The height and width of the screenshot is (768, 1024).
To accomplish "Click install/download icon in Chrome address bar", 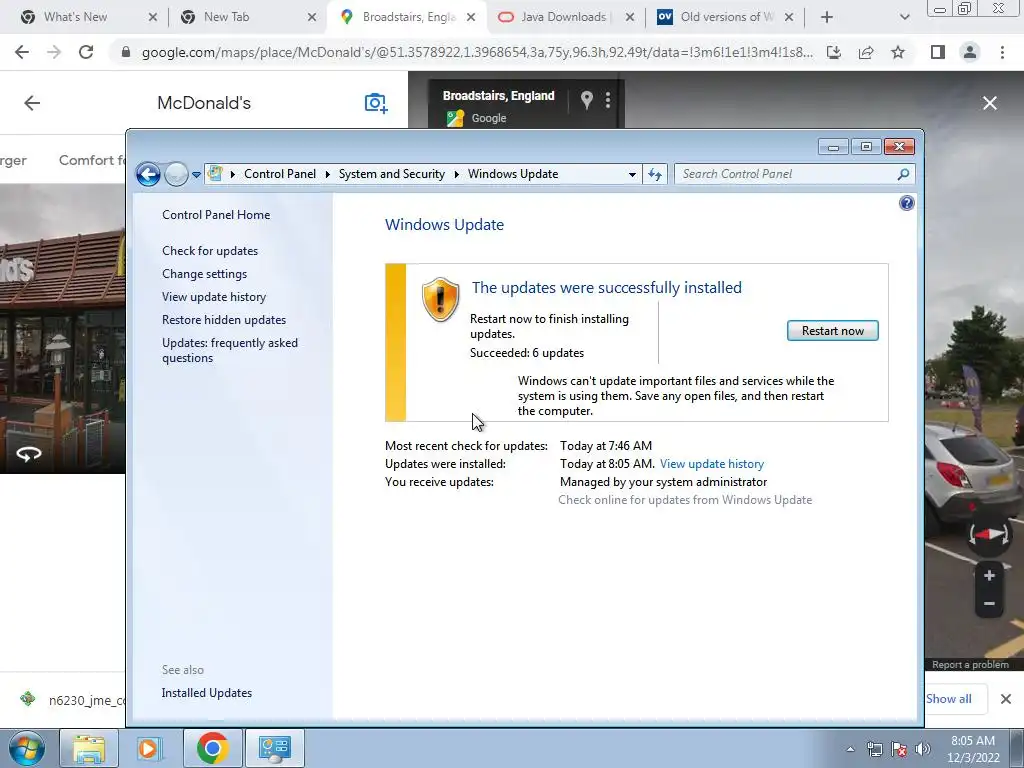I will (833, 52).
